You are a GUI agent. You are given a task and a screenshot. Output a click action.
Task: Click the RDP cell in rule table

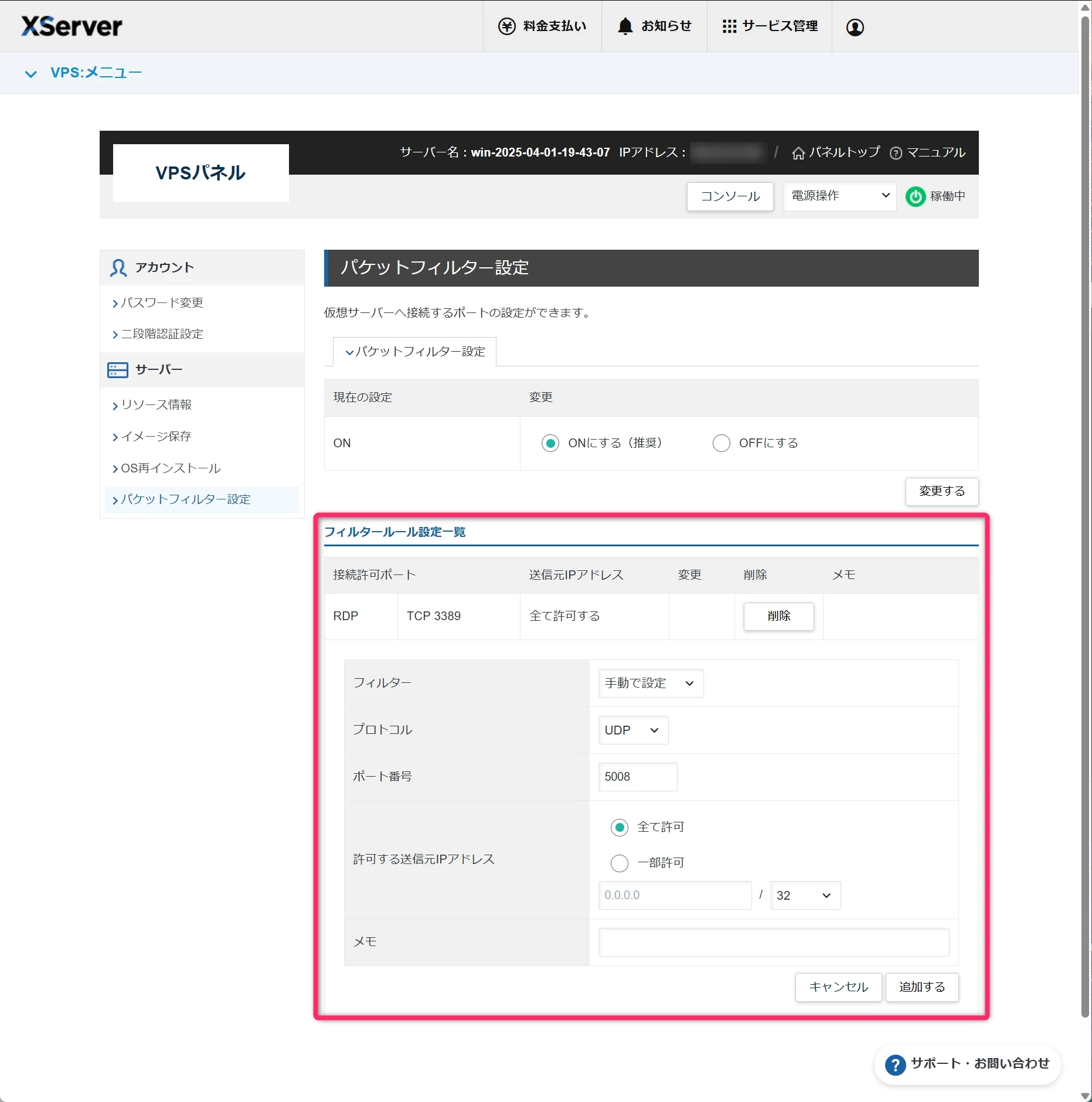coord(361,616)
